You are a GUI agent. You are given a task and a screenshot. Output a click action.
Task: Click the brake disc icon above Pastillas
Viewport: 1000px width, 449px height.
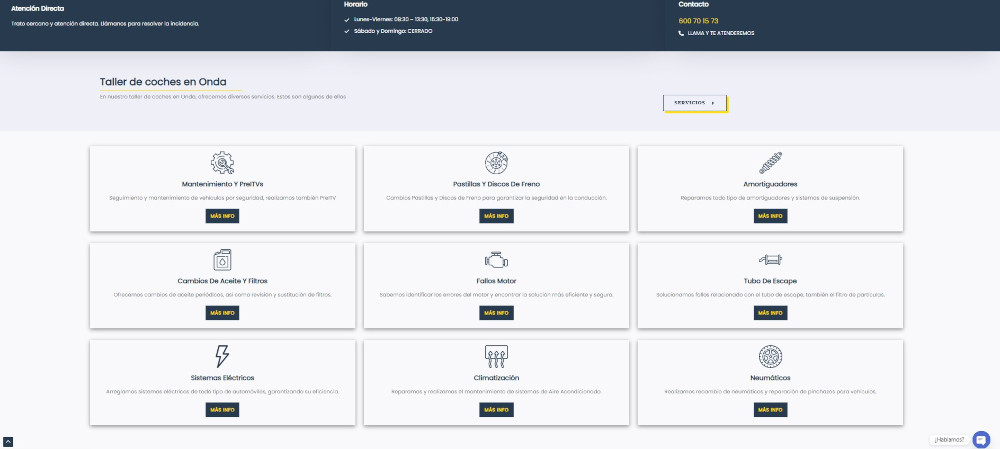[496, 163]
